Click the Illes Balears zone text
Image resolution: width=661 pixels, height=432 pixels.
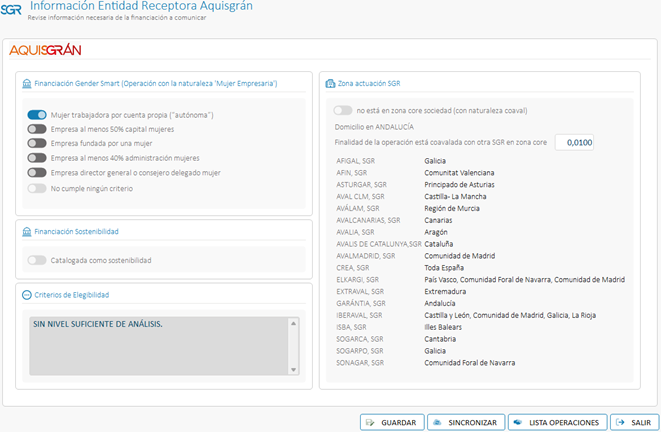tap(443, 327)
